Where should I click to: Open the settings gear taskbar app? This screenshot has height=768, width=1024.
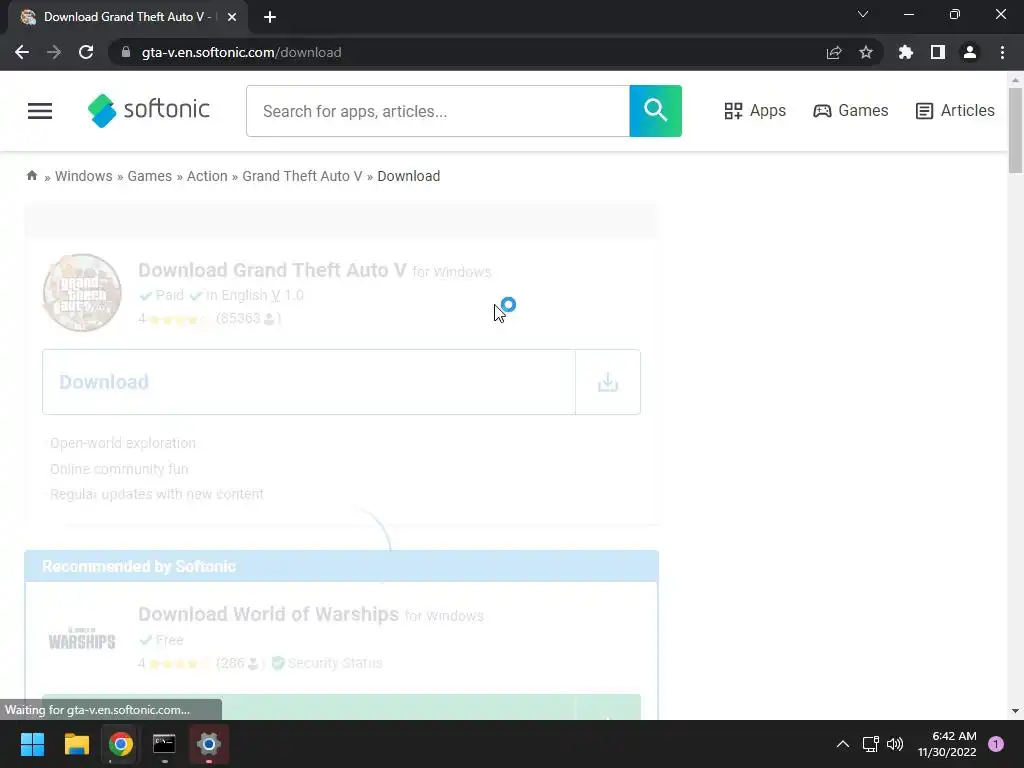click(209, 744)
